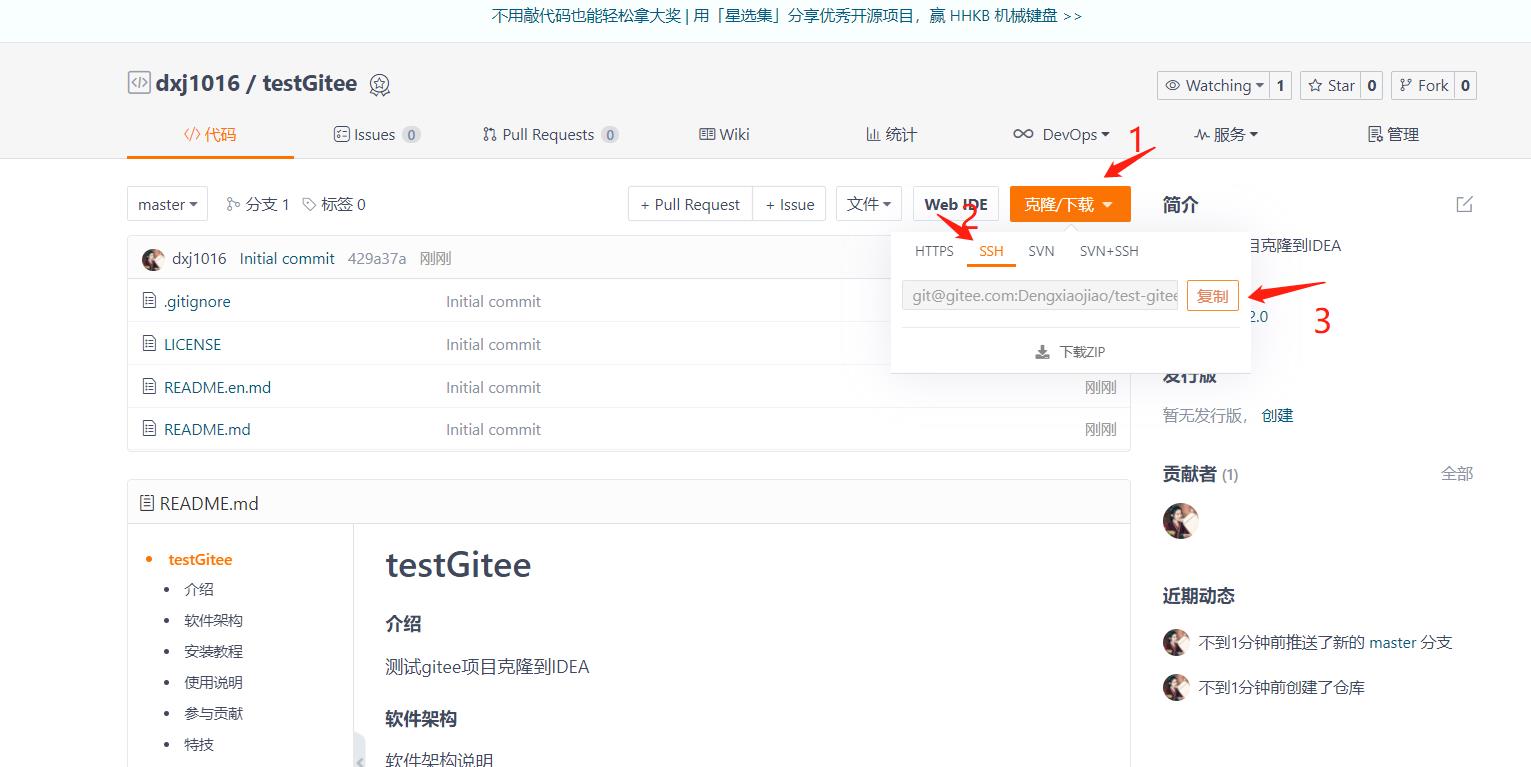Click the repository code icon beside dxj1016
The width and height of the screenshot is (1531, 767).
click(x=139, y=83)
